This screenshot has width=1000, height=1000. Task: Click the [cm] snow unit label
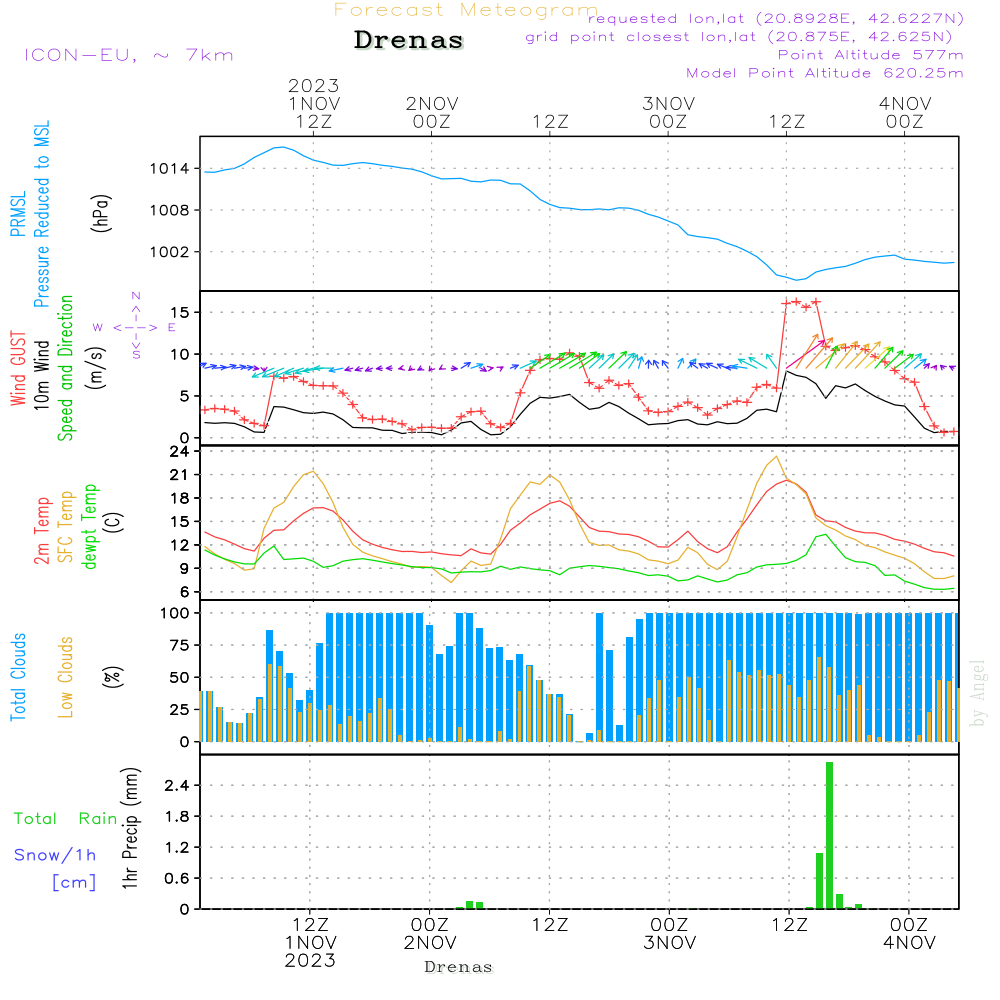(74, 883)
